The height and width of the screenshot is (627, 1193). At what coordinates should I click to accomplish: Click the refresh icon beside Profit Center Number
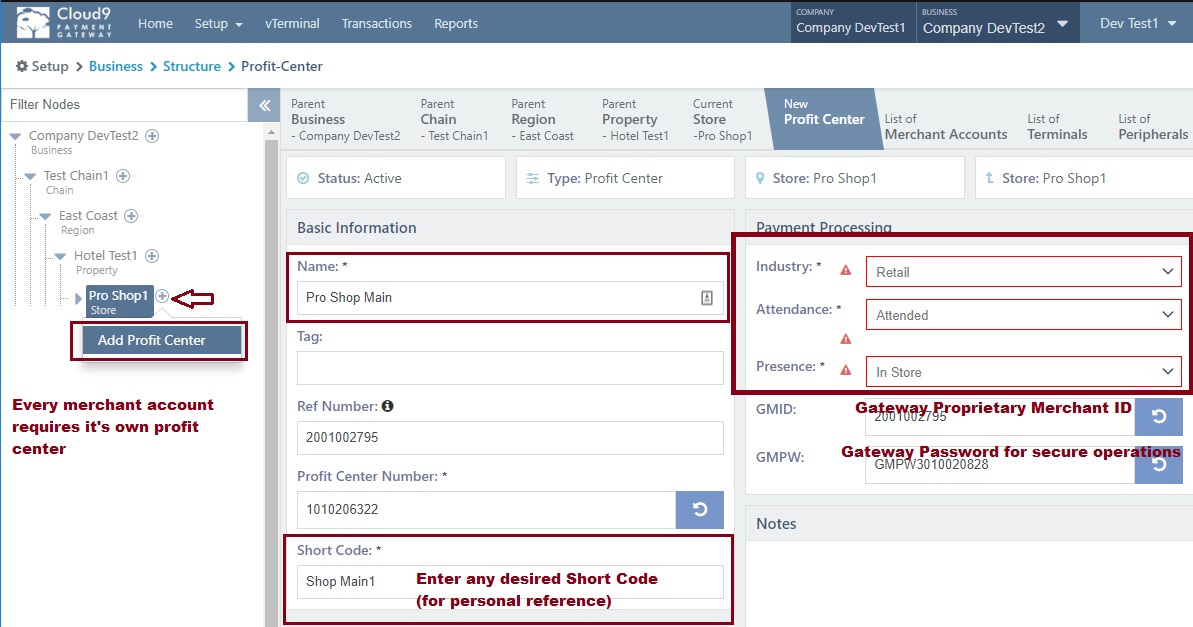click(x=700, y=510)
